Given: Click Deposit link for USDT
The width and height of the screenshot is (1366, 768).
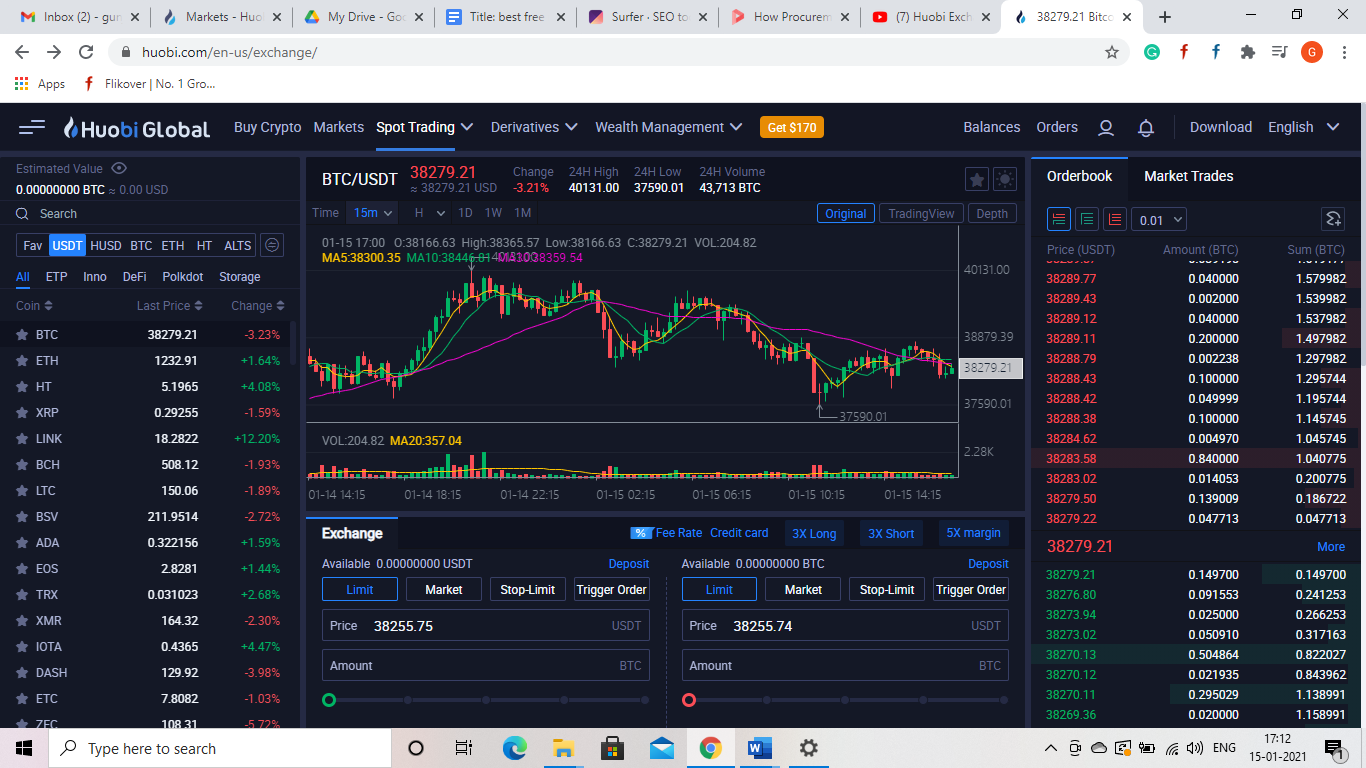Looking at the screenshot, I should [629, 564].
